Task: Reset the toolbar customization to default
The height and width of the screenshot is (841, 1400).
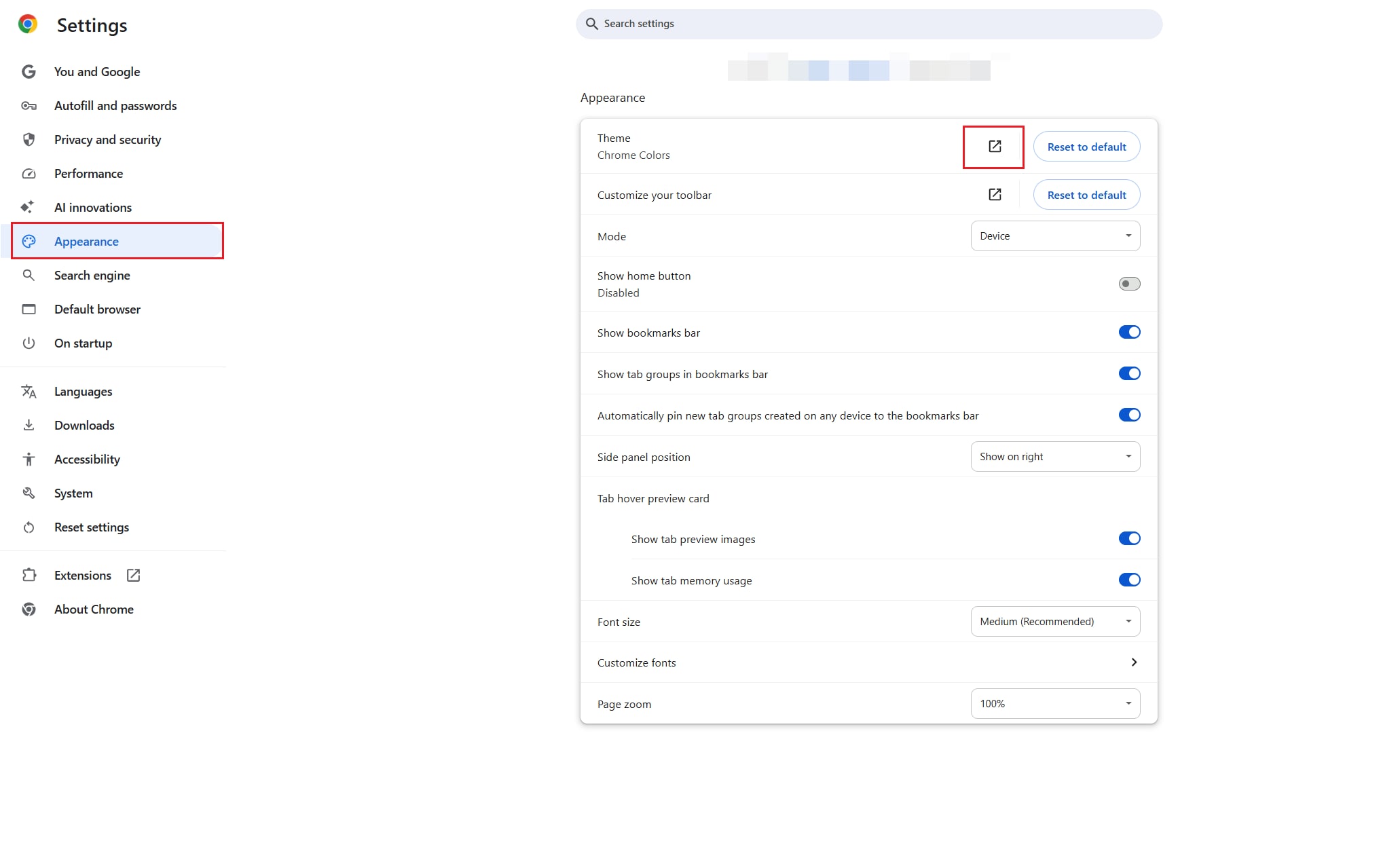Action: [1086, 195]
